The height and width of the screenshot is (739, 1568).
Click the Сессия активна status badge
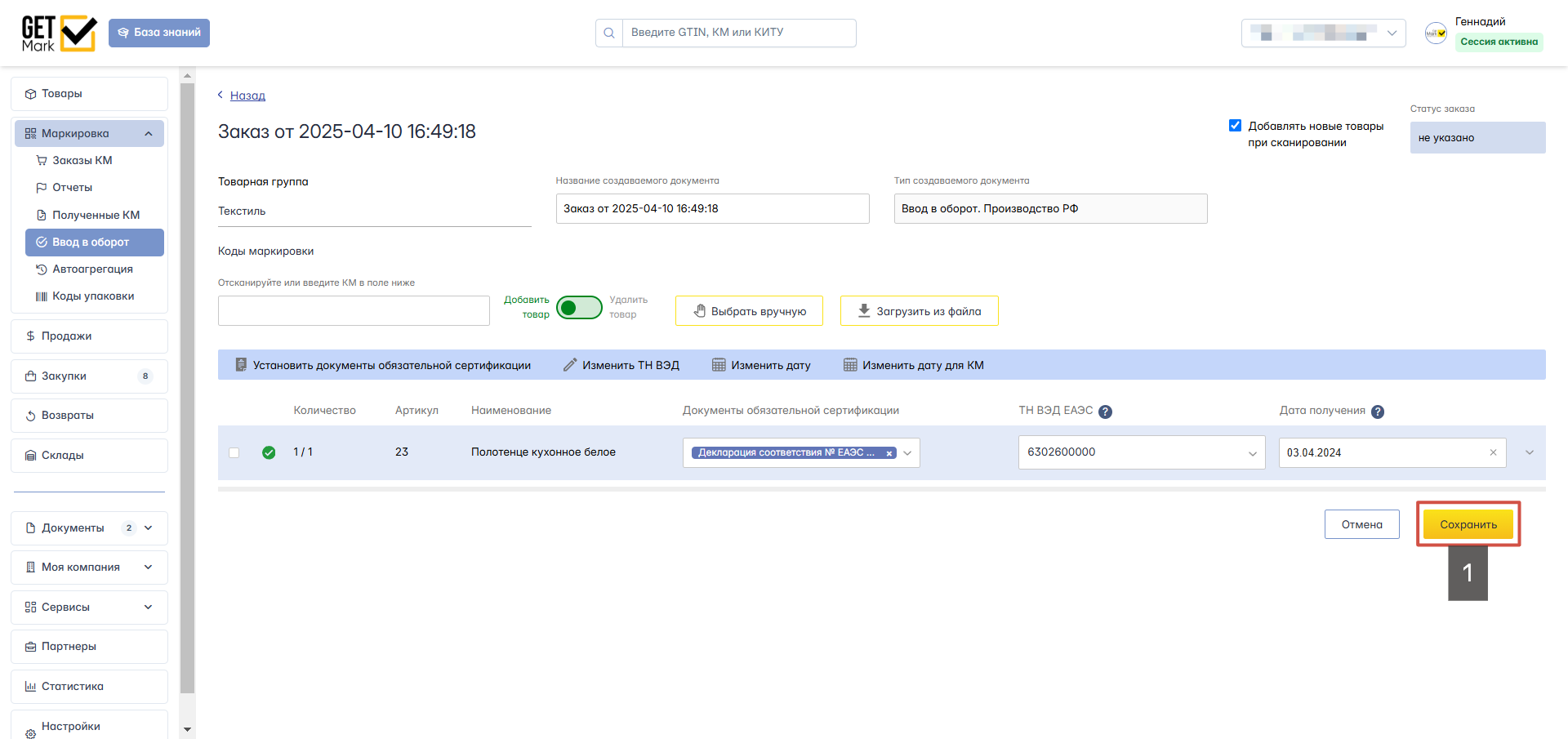1499,42
